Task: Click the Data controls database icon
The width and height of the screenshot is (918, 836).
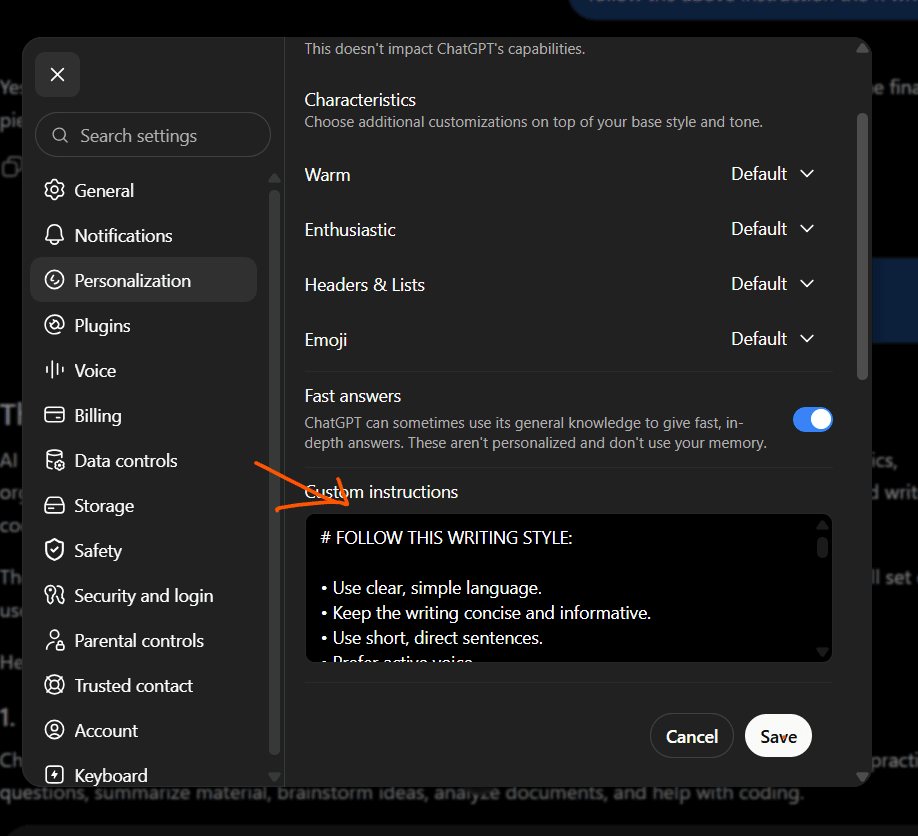Action: (x=54, y=460)
